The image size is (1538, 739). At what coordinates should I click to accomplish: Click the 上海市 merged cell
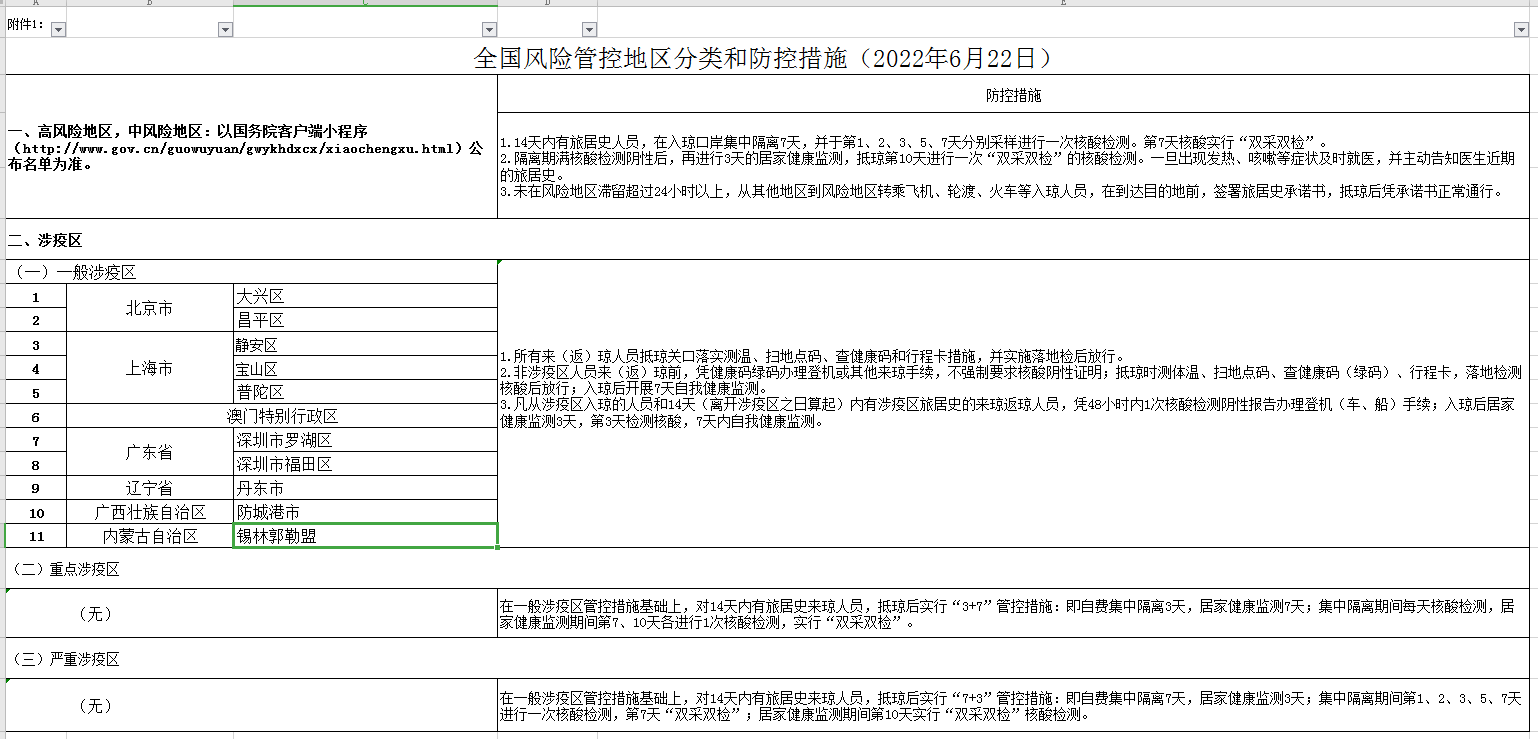149,368
